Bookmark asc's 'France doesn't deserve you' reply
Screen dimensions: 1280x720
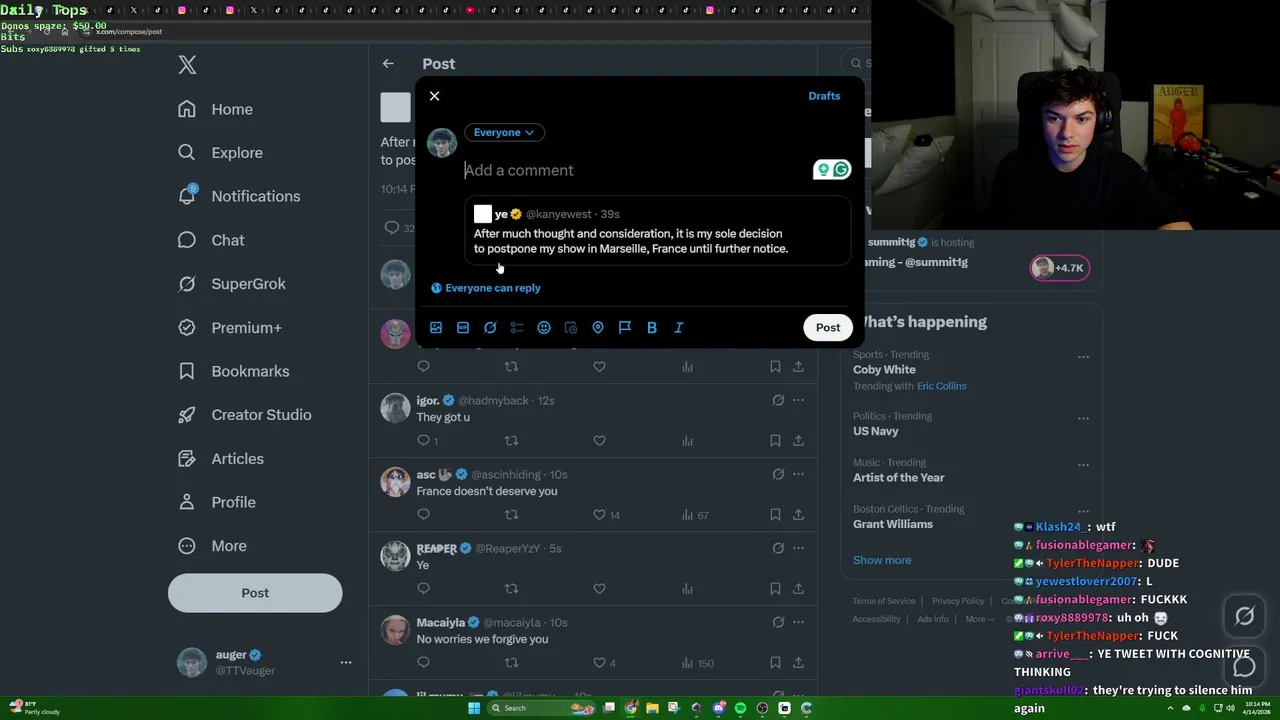[775, 514]
